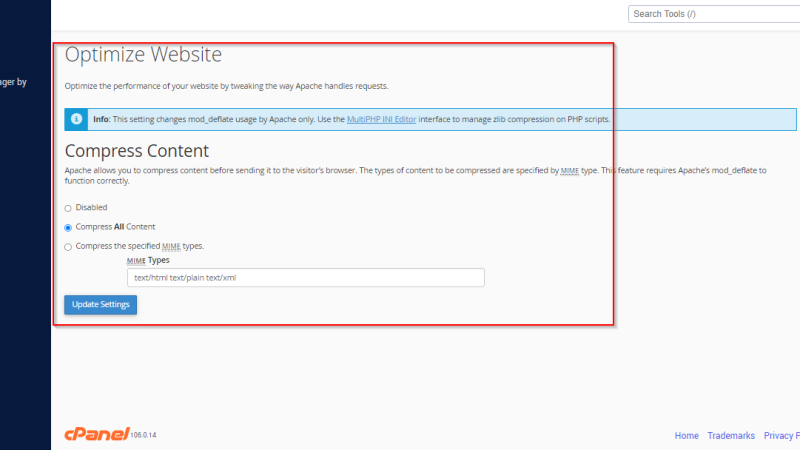800x450 pixels.
Task: Select the Compress All Content option
Action: tap(68, 228)
